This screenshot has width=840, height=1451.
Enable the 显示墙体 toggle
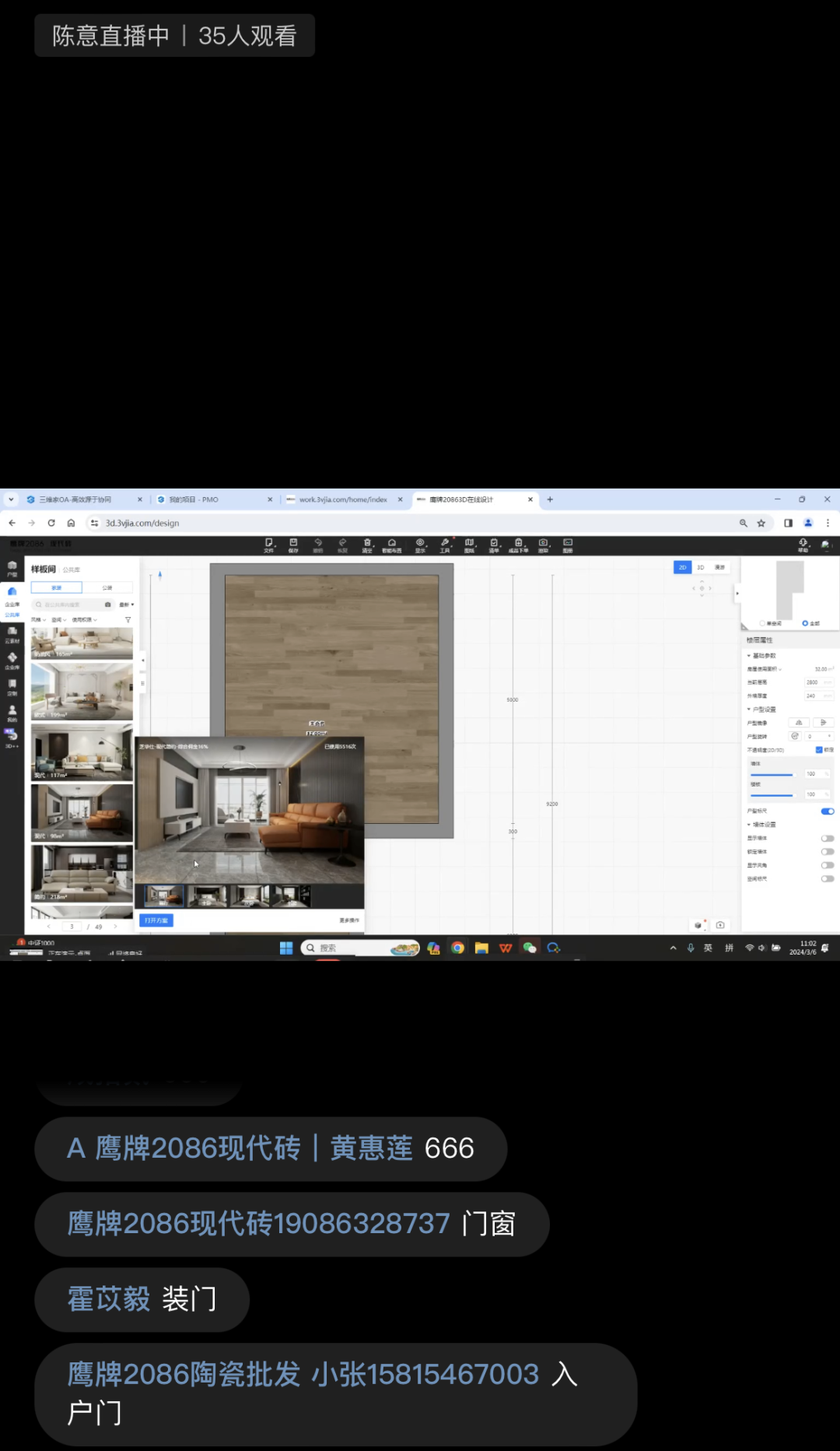click(828, 839)
